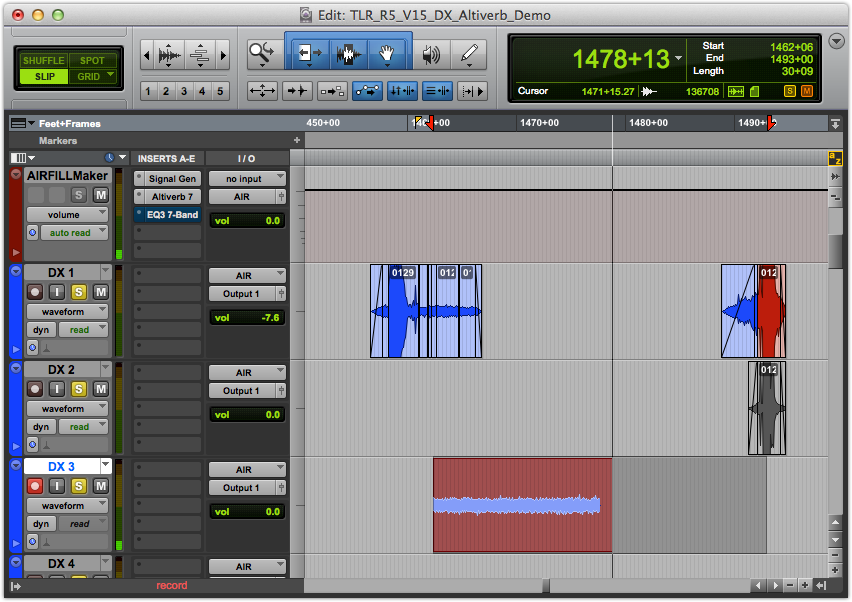Select the Zoomer tool

click(261, 55)
